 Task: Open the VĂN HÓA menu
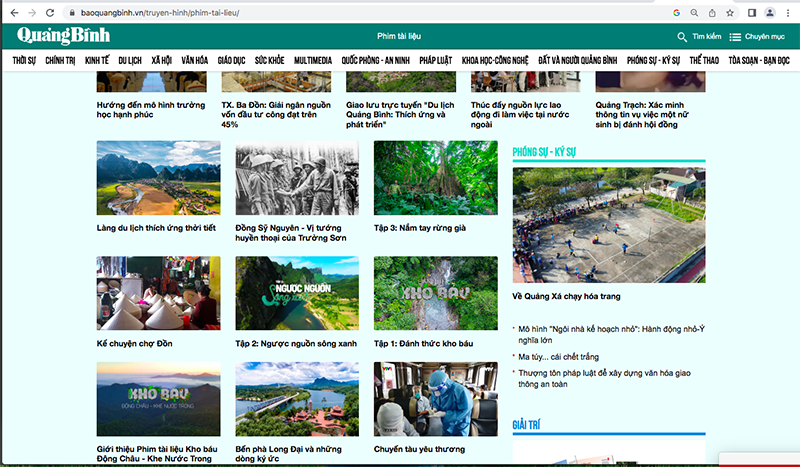point(194,60)
